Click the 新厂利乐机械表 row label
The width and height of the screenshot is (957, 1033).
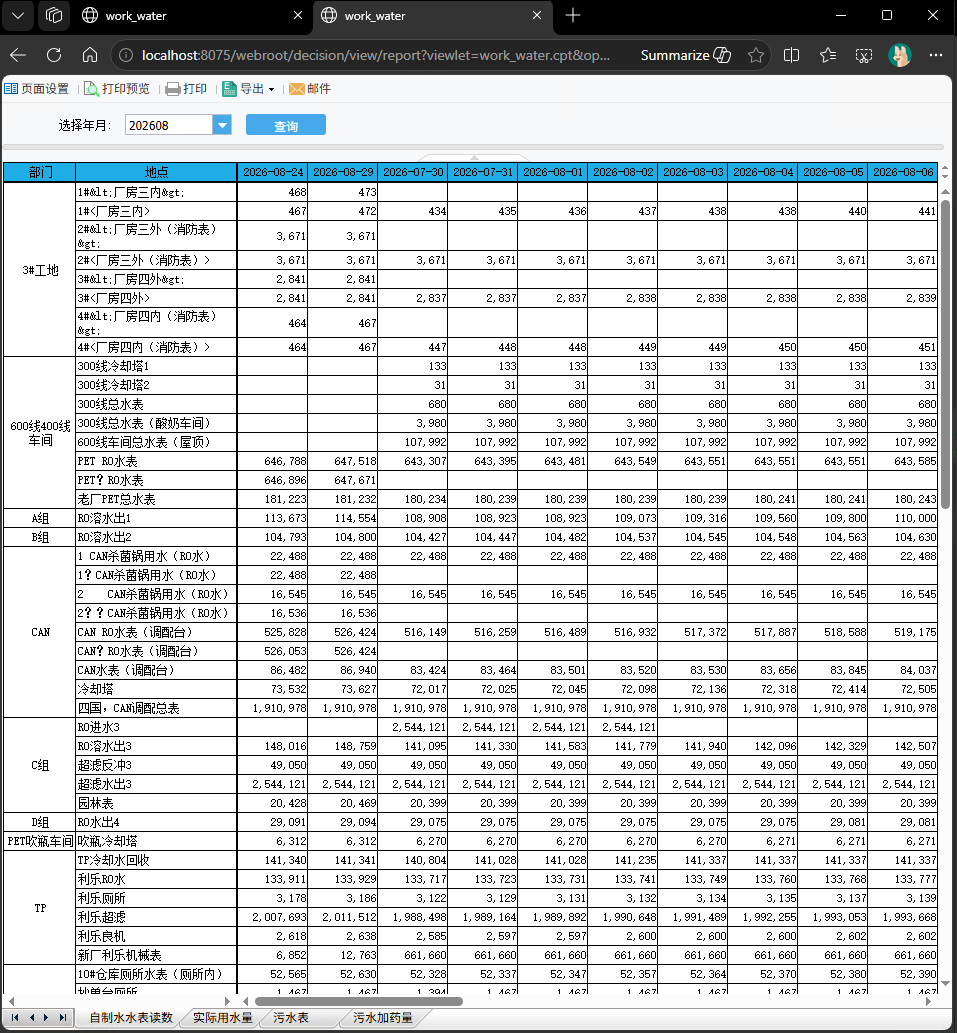point(156,955)
